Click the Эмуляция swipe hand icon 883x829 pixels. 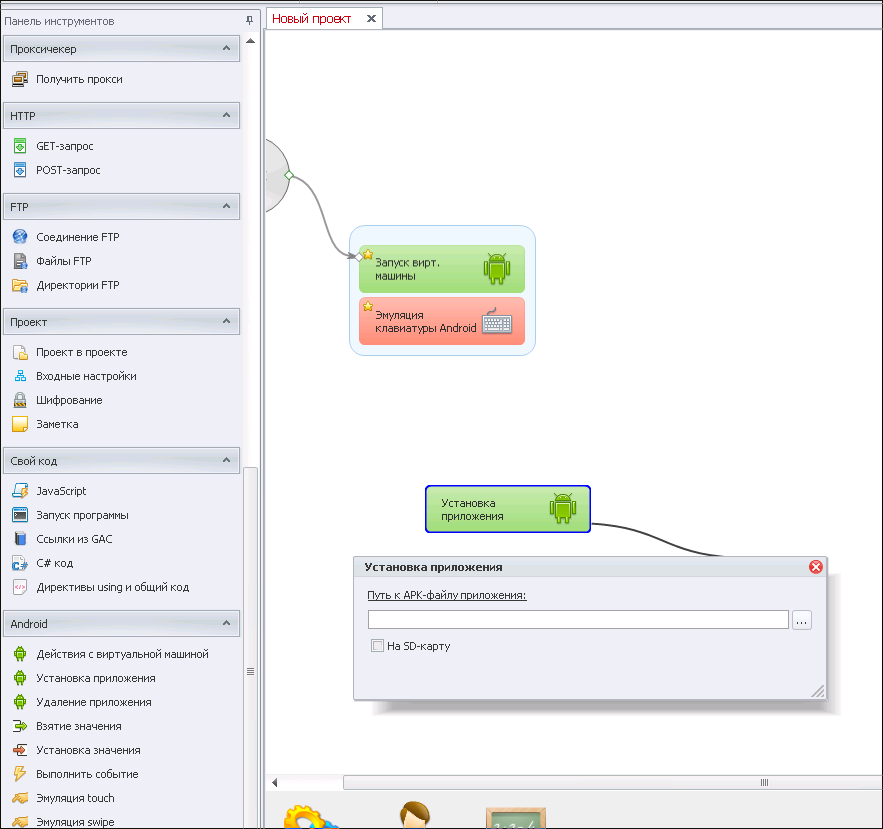coord(20,822)
